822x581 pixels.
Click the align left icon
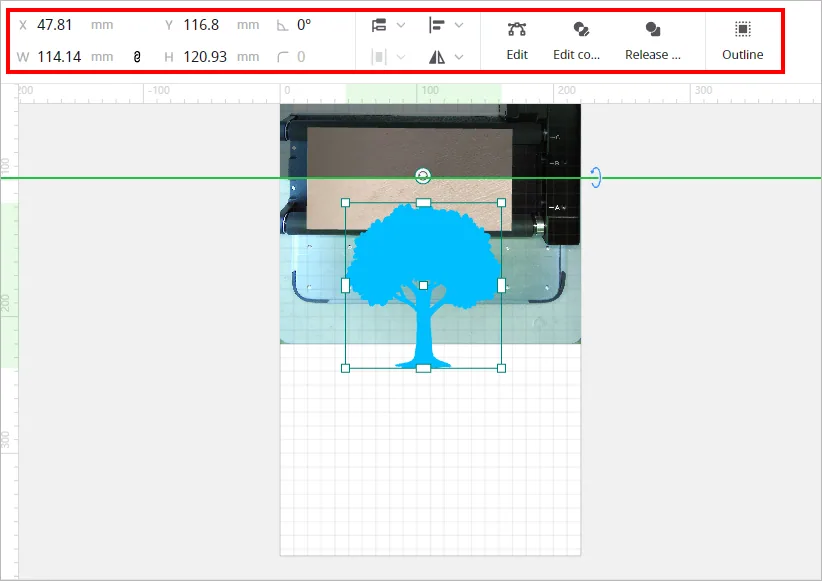[x=437, y=25]
